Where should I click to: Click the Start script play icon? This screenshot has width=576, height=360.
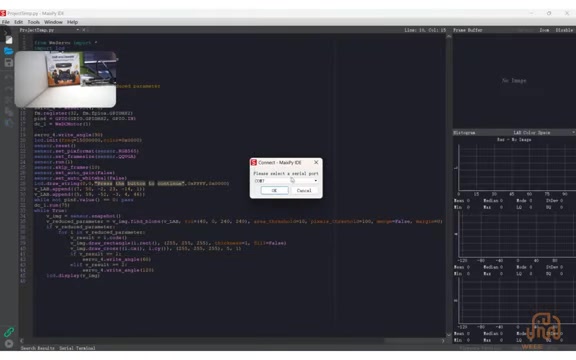tap(9, 344)
